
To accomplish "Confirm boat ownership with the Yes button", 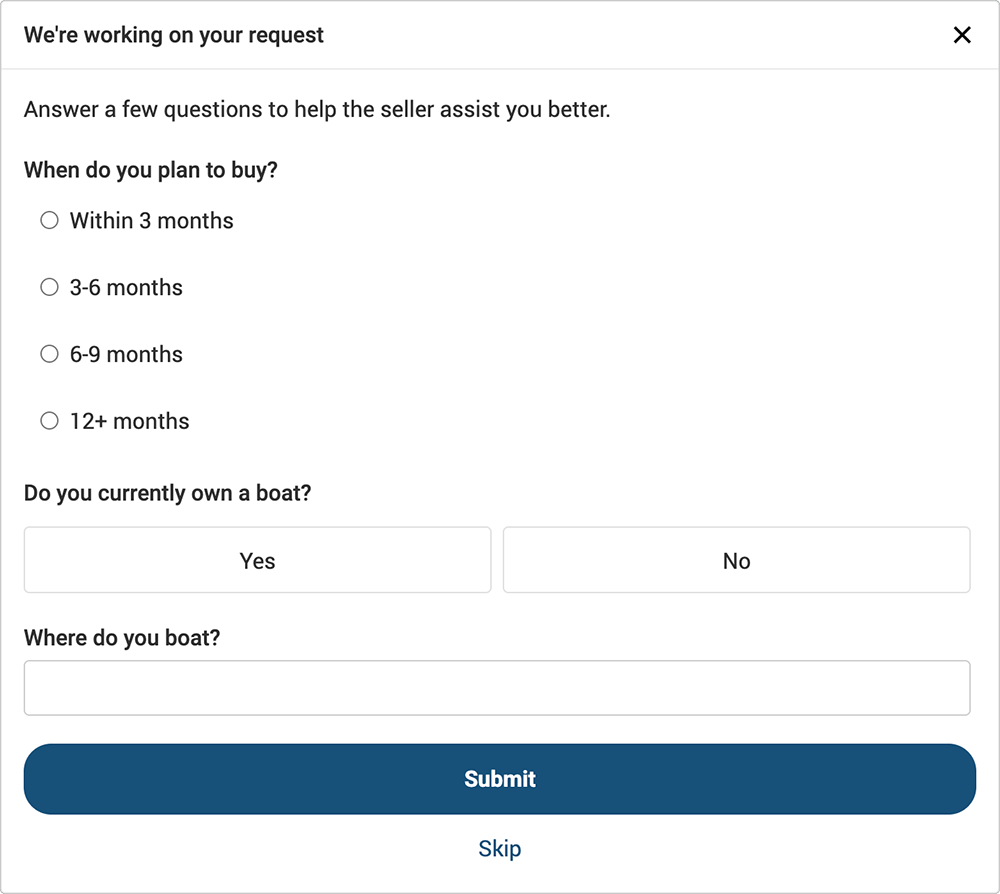I will click(x=257, y=560).
